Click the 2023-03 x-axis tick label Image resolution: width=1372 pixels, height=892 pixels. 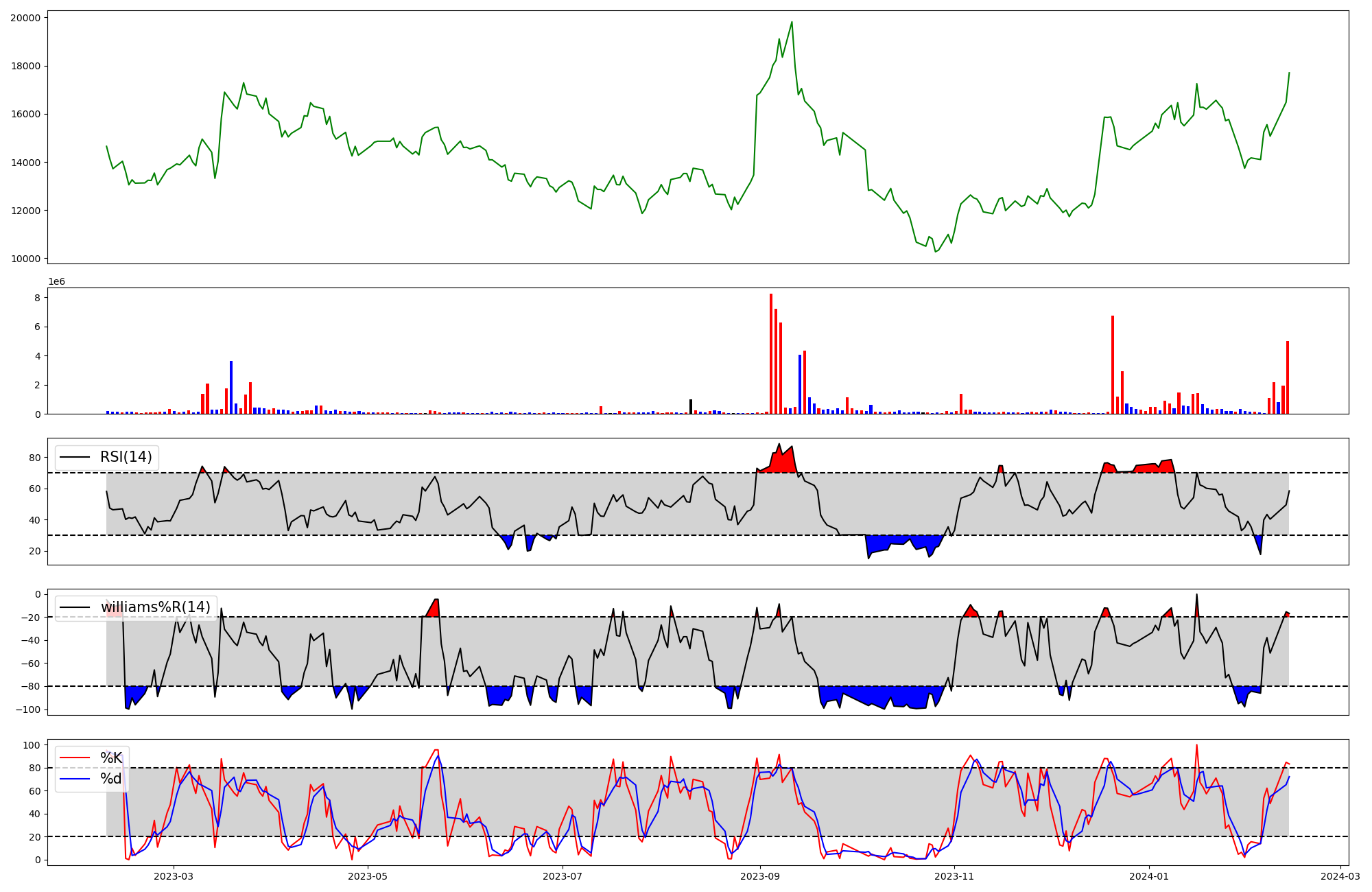click(x=174, y=876)
